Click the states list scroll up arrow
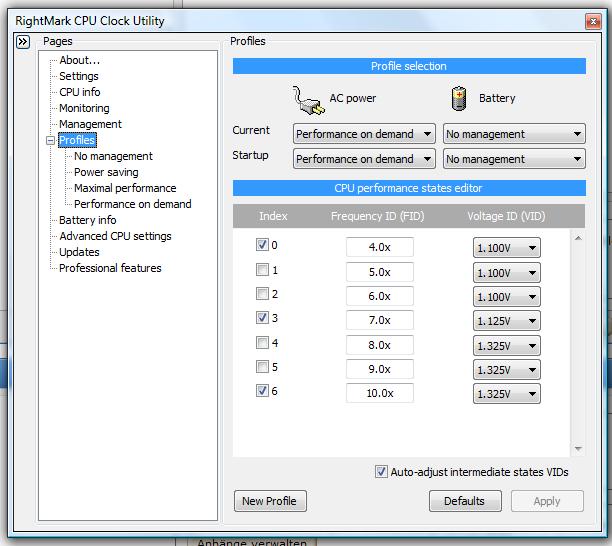Image resolution: width=612 pixels, height=546 pixels. [578, 238]
